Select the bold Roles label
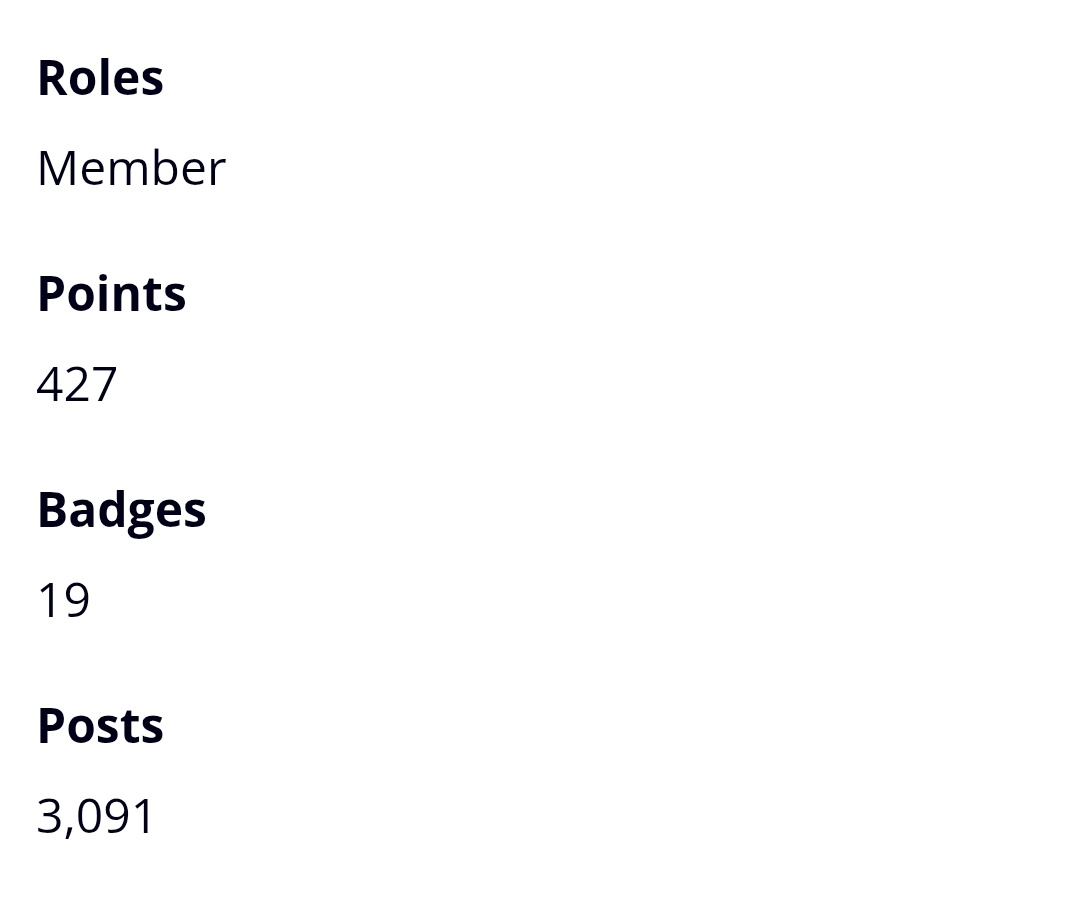Viewport: 1080px width, 908px height. tap(100, 78)
